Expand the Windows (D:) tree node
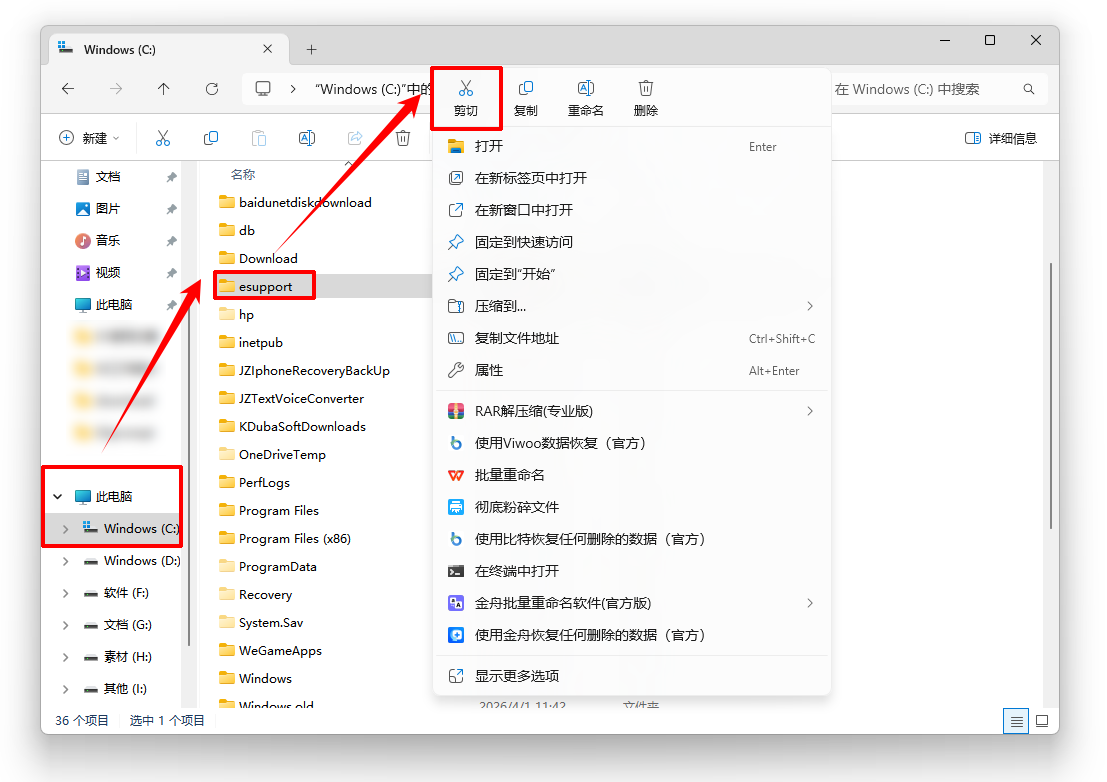 click(65, 561)
